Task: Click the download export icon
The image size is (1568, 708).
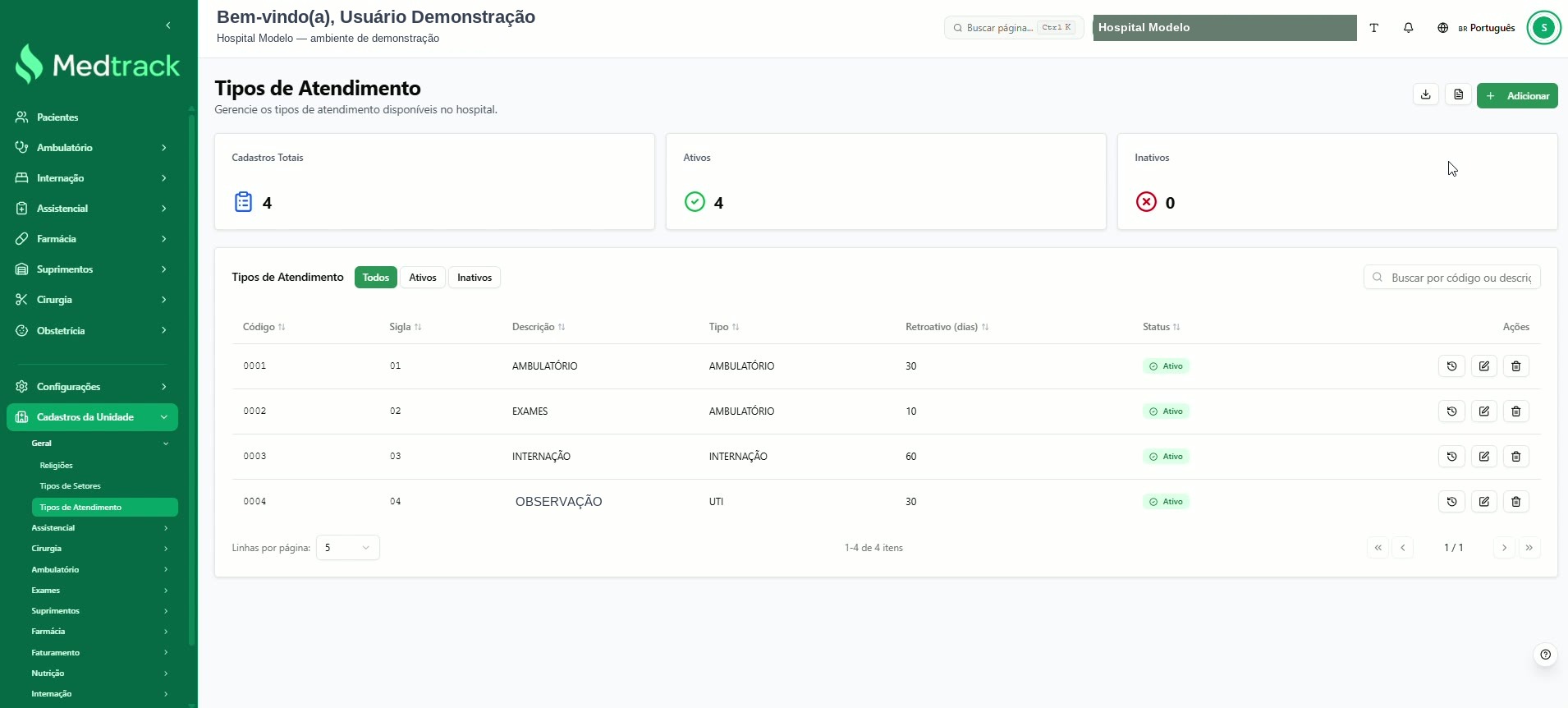Action: (x=1426, y=95)
